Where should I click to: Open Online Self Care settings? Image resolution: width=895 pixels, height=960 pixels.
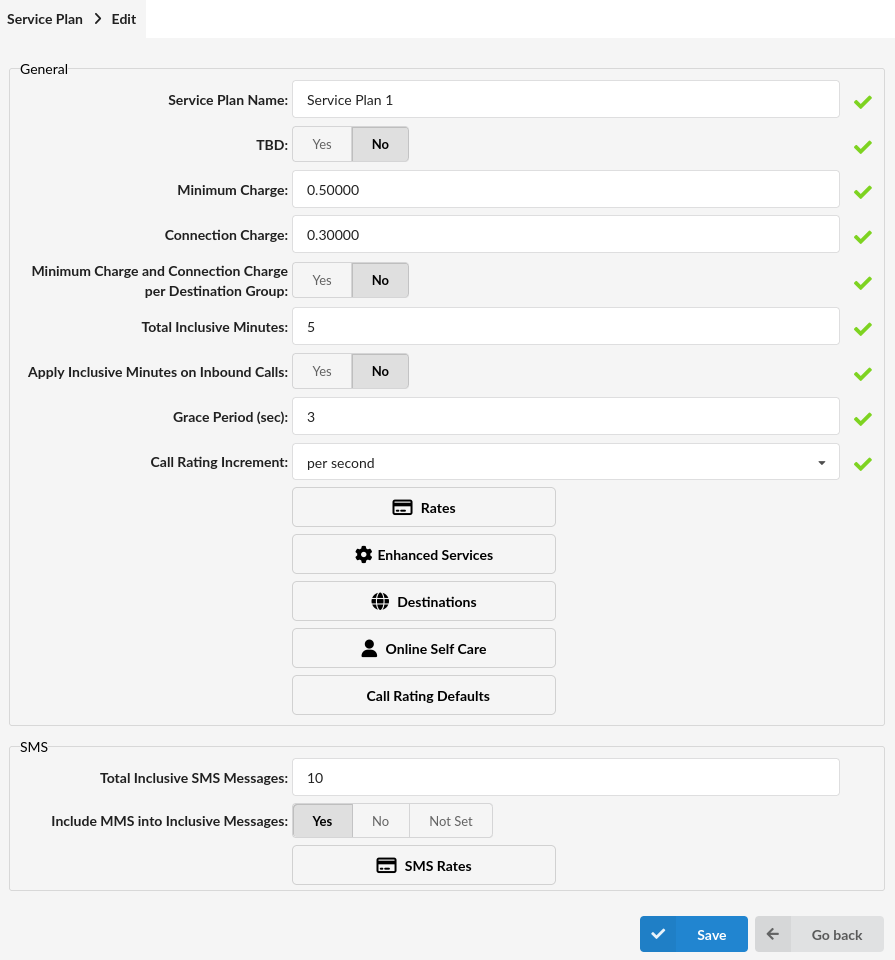424,648
